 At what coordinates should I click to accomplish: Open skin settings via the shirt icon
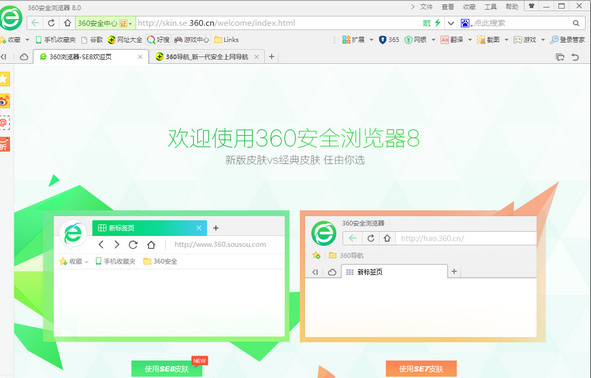pos(532,6)
